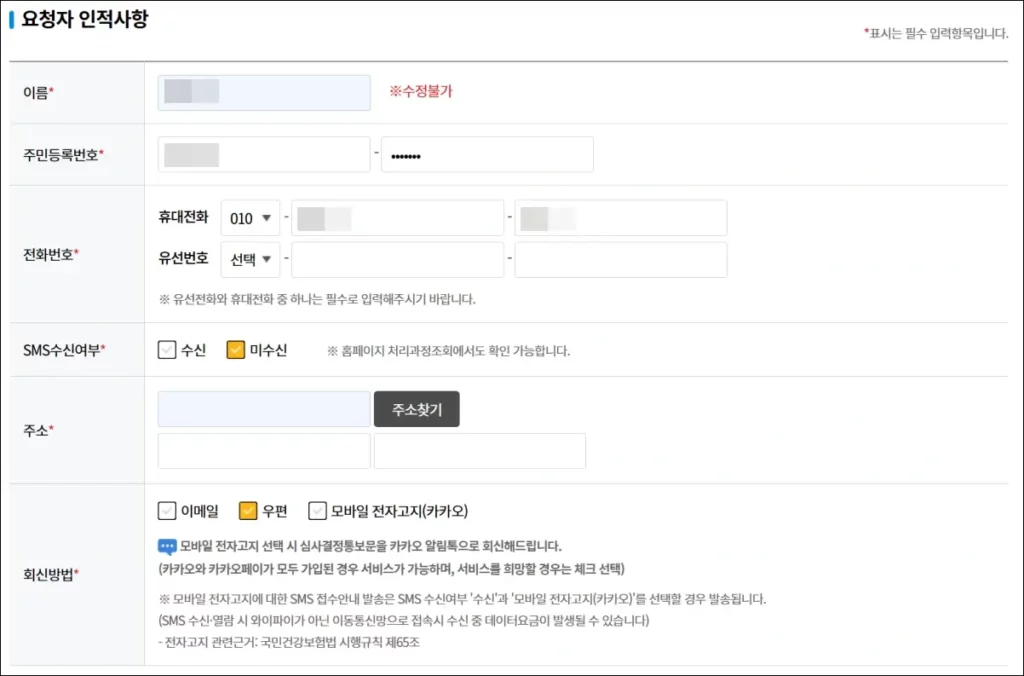This screenshot has height=676, width=1024.
Task: Click the 휴대전화 last number field
Action: pyautogui.click(x=621, y=218)
